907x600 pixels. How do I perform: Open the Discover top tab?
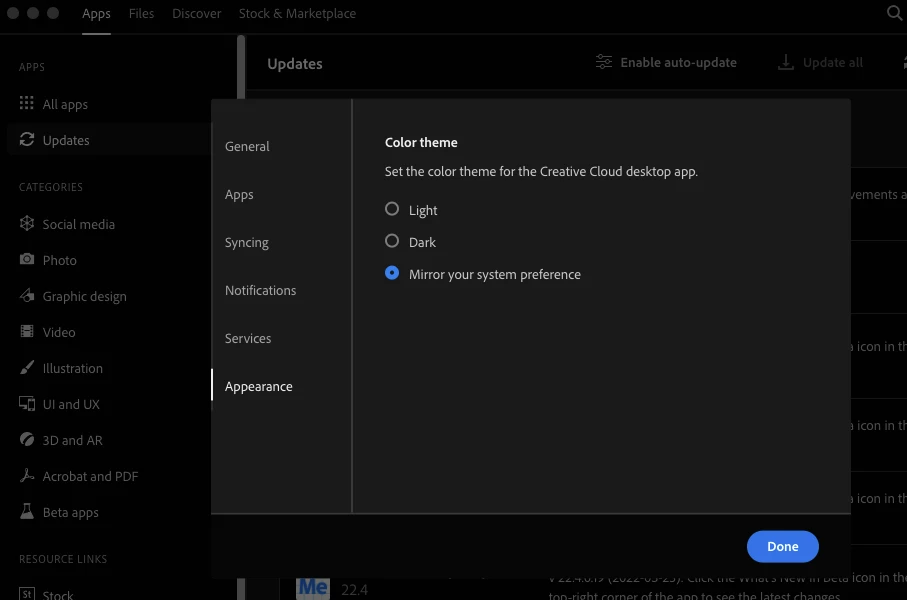tap(197, 13)
